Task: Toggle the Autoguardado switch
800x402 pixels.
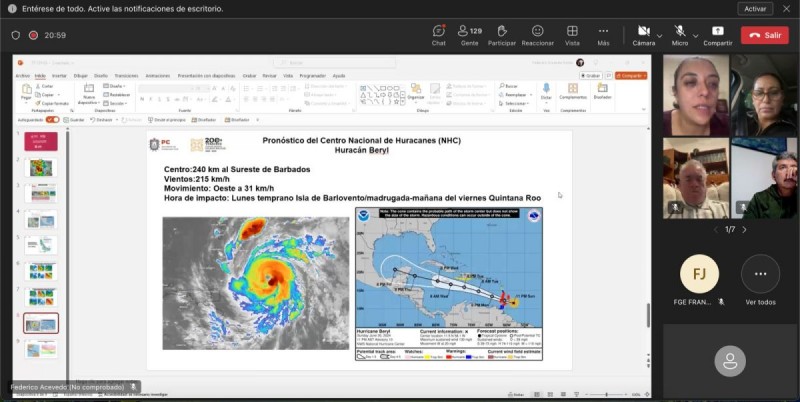Action: coord(53,120)
